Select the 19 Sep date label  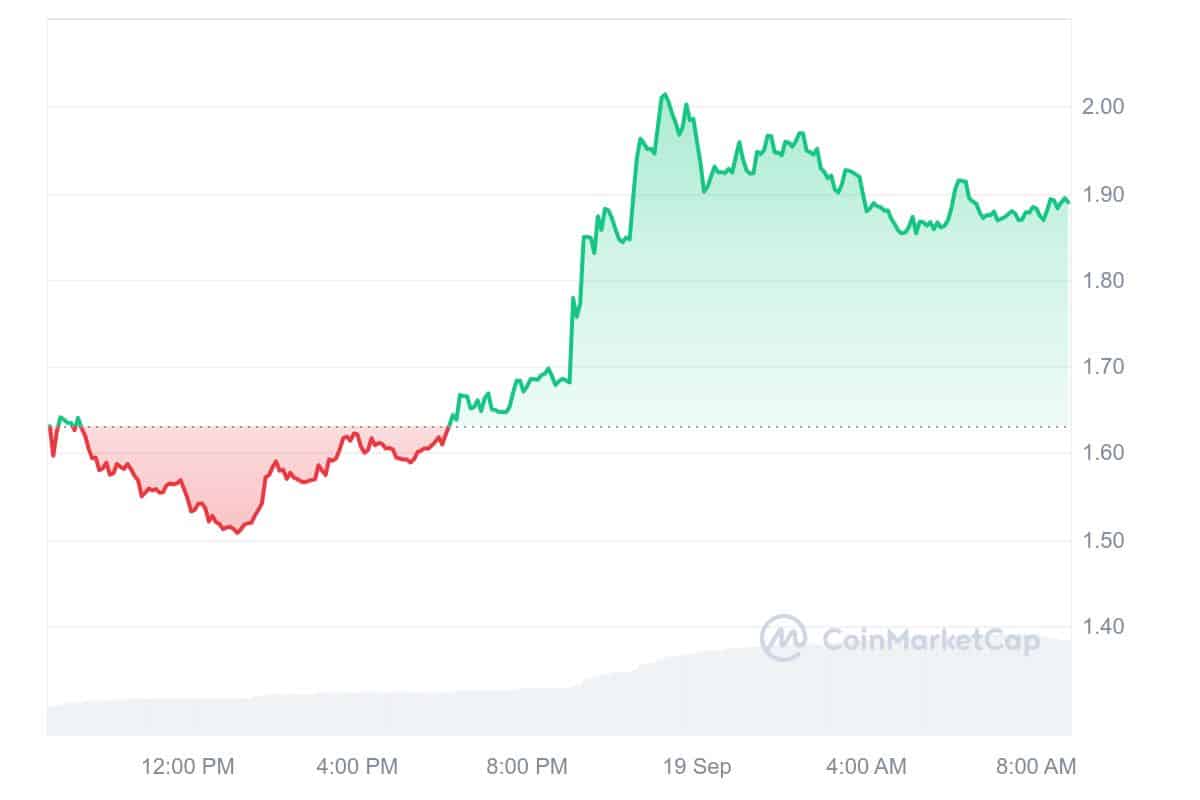(697, 767)
